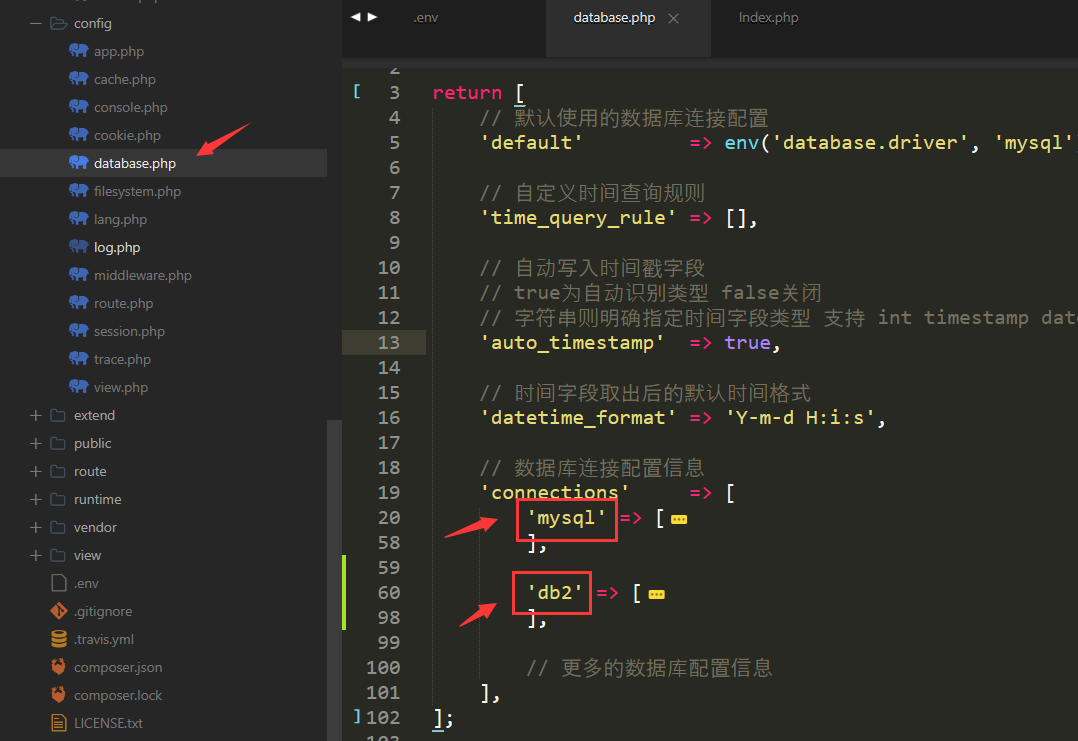Viewport: 1078px width, 741px height.
Task: Expand the vendor folder
Action: [x=36, y=527]
